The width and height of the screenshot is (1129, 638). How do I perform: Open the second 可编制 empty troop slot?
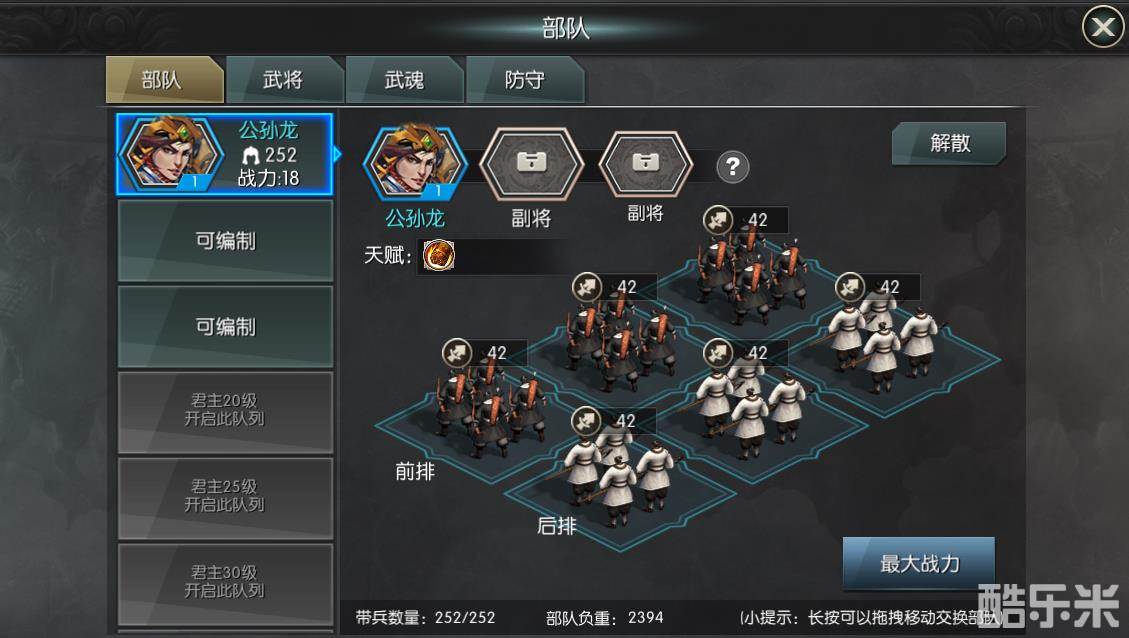[225, 327]
